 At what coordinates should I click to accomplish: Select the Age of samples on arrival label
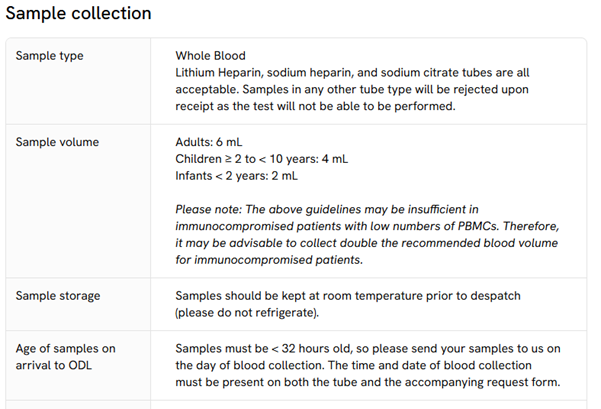tap(66, 357)
